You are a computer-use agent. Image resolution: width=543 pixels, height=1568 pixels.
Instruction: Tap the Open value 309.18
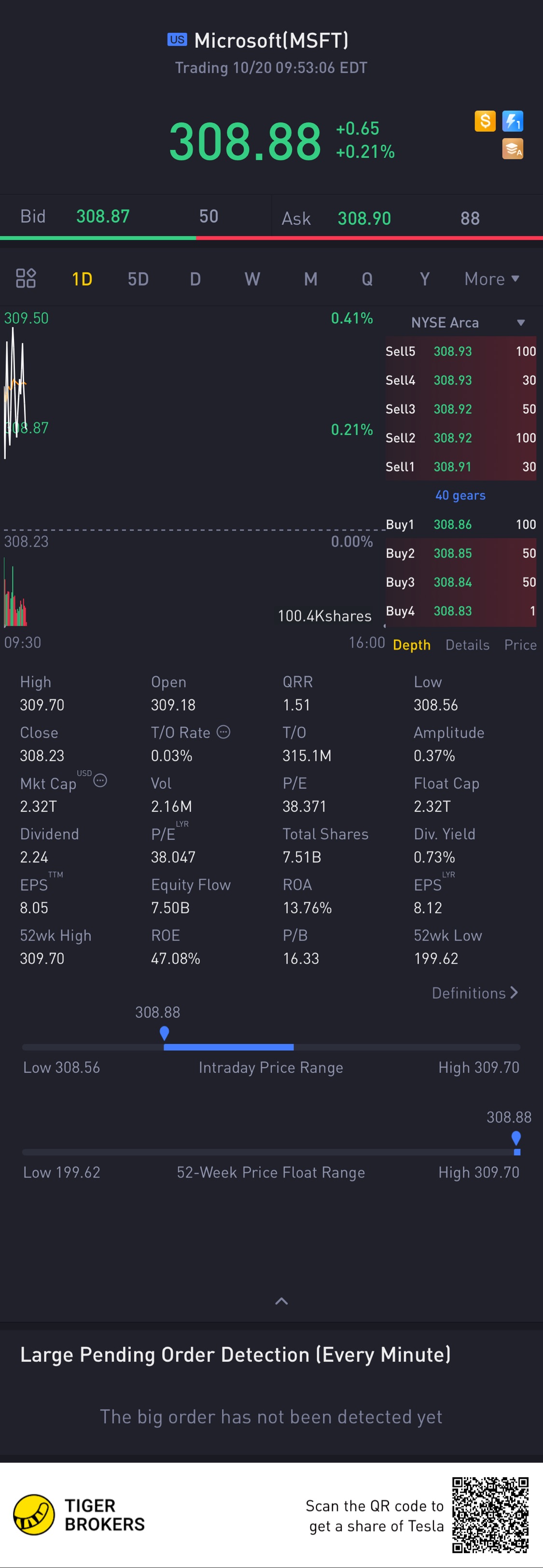point(173,705)
